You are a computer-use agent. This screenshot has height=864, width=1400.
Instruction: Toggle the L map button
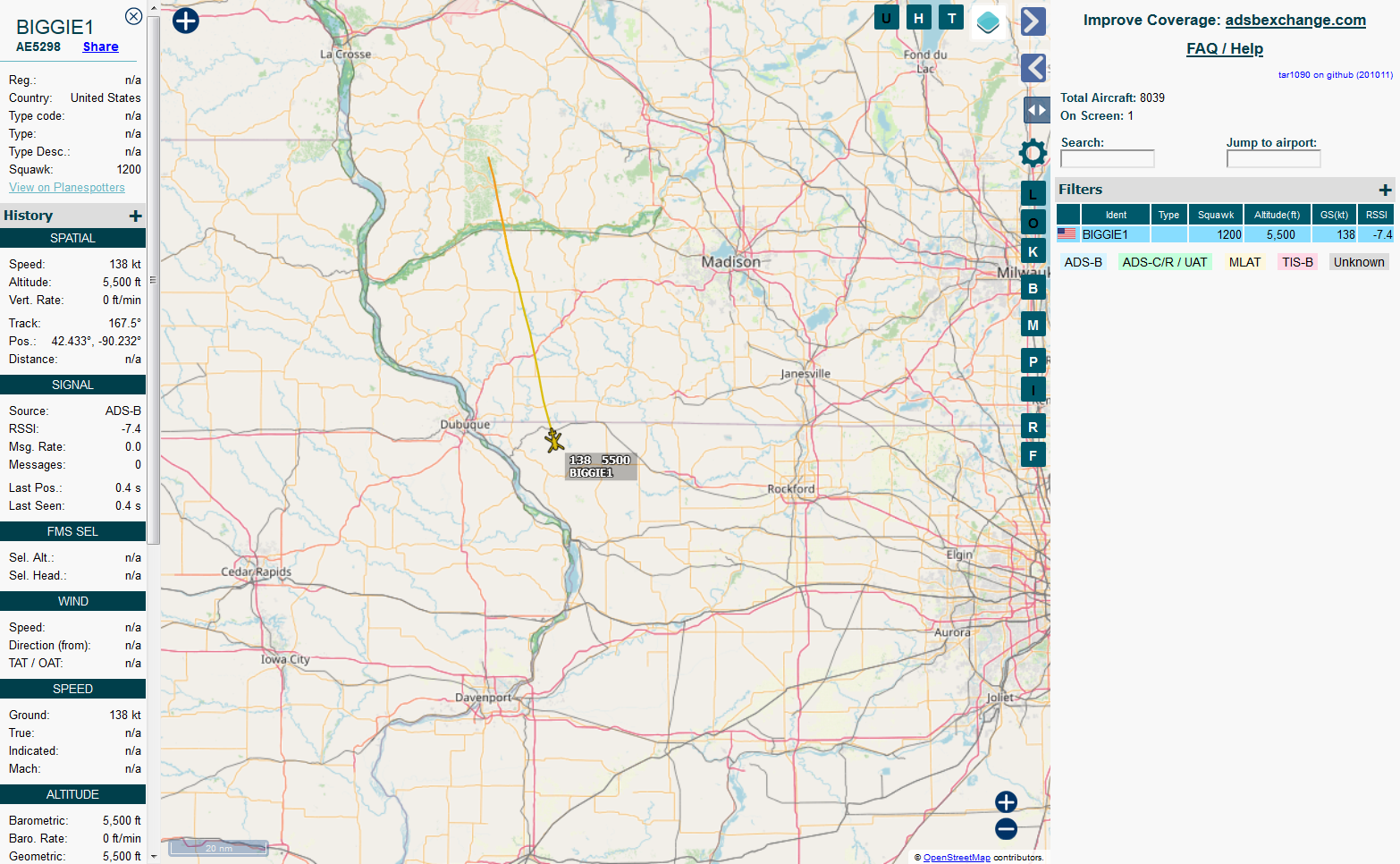(x=1033, y=193)
